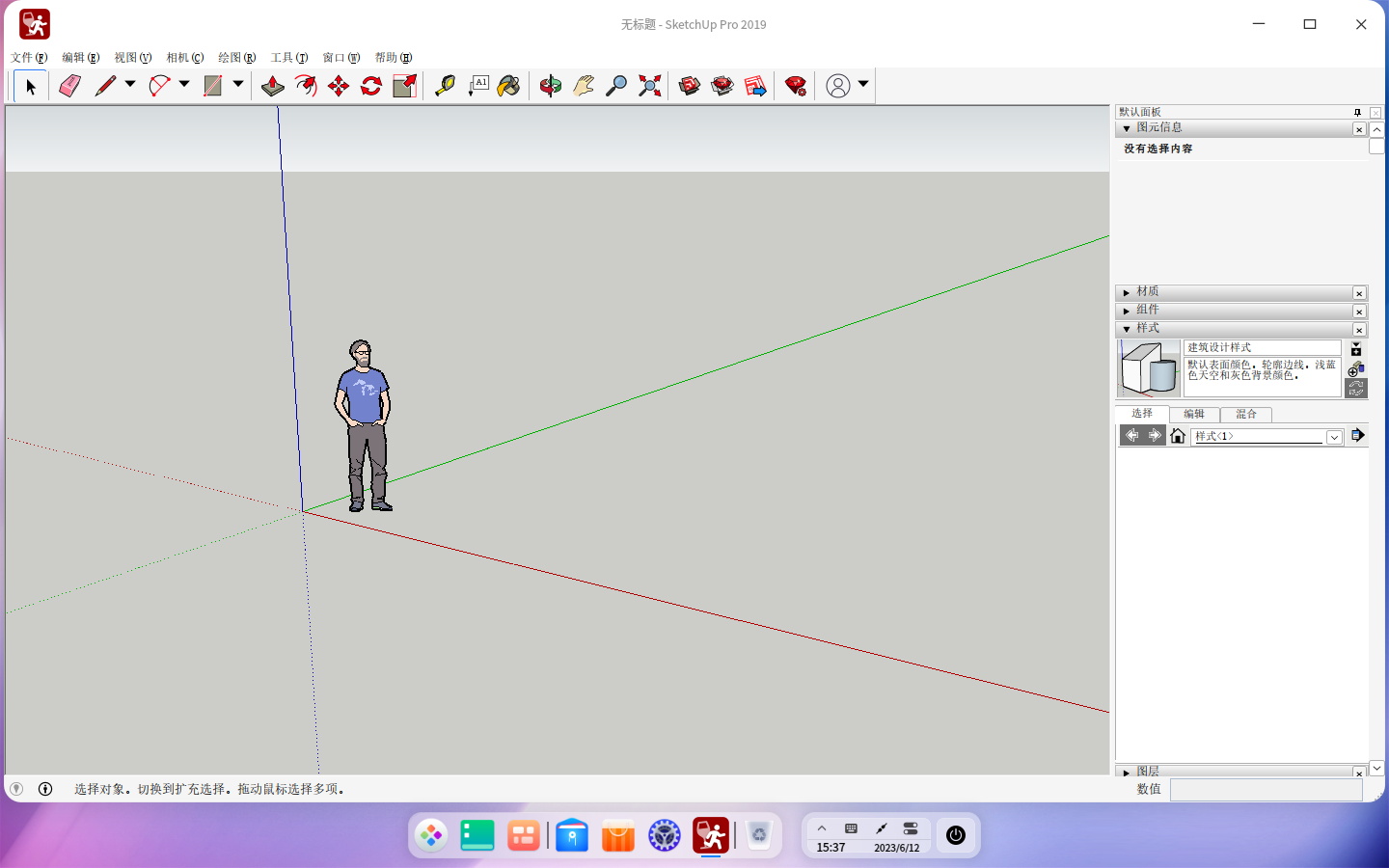Pick the Paint Bucket tool
Viewport: 1389px width, 868px height.
(508, 86)
